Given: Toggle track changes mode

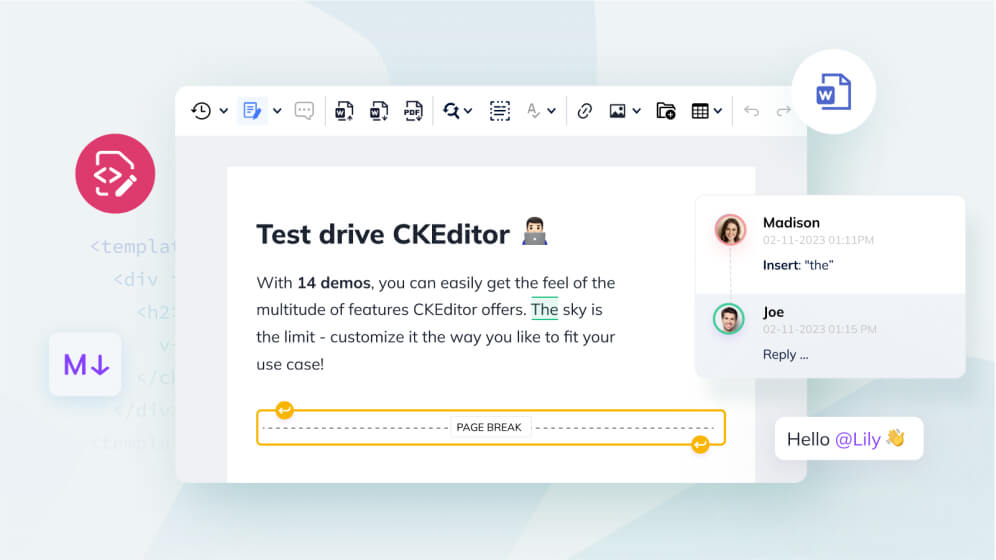Looking at the screenshot, I should pyautogui.click(x=252, y=111).
